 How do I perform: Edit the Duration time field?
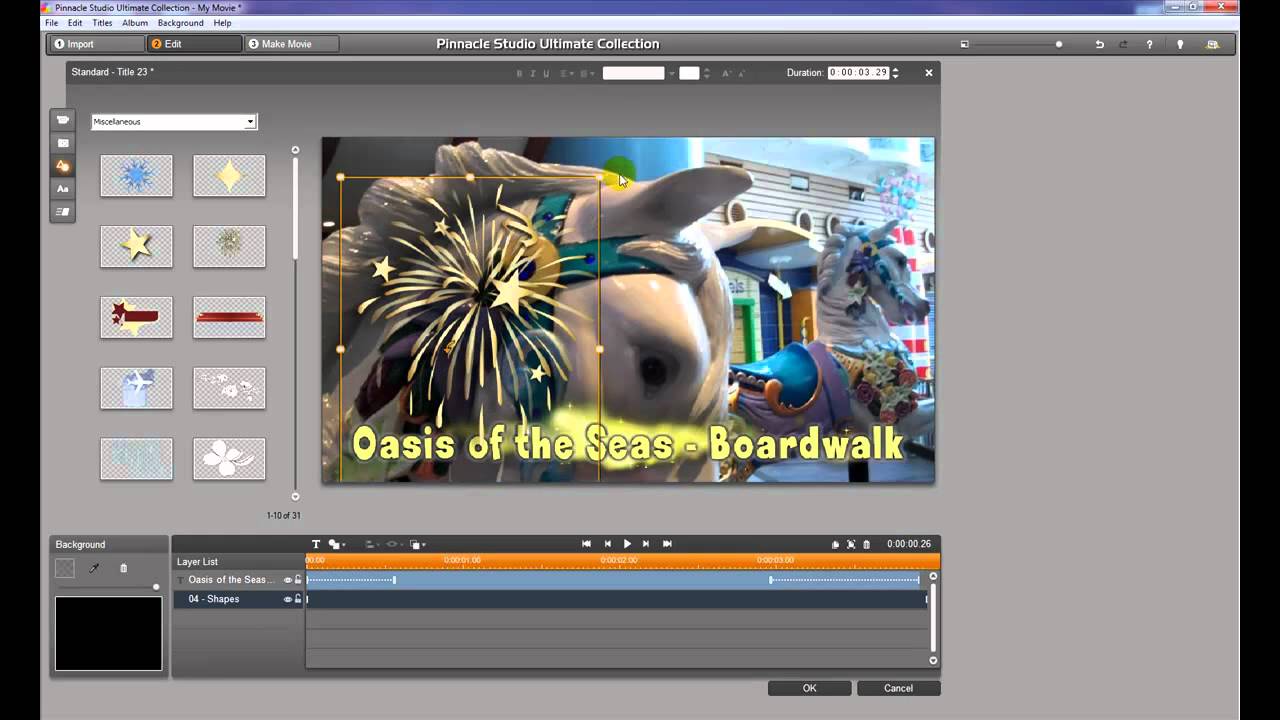click(x=858, y=73)
